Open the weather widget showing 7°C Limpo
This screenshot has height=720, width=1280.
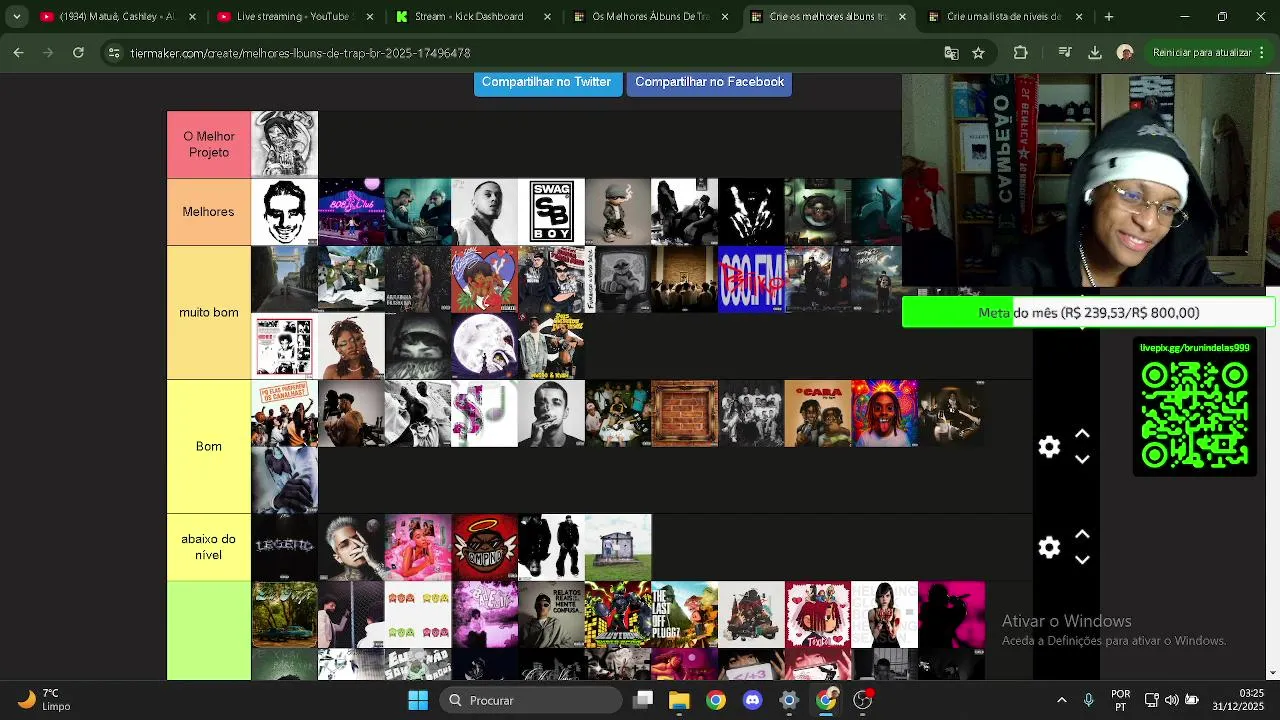tap(44, 700)
